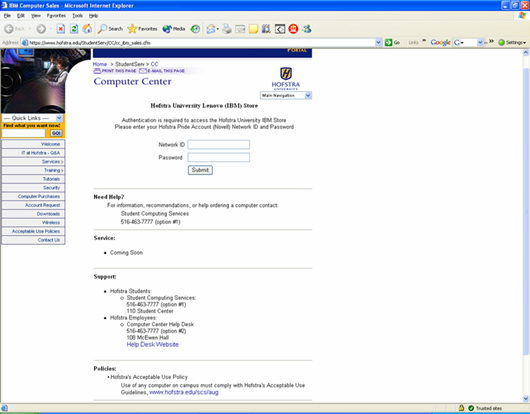530x414 pixels.
Task: Open the Google search box dropdown
Action: click(480, 43)
